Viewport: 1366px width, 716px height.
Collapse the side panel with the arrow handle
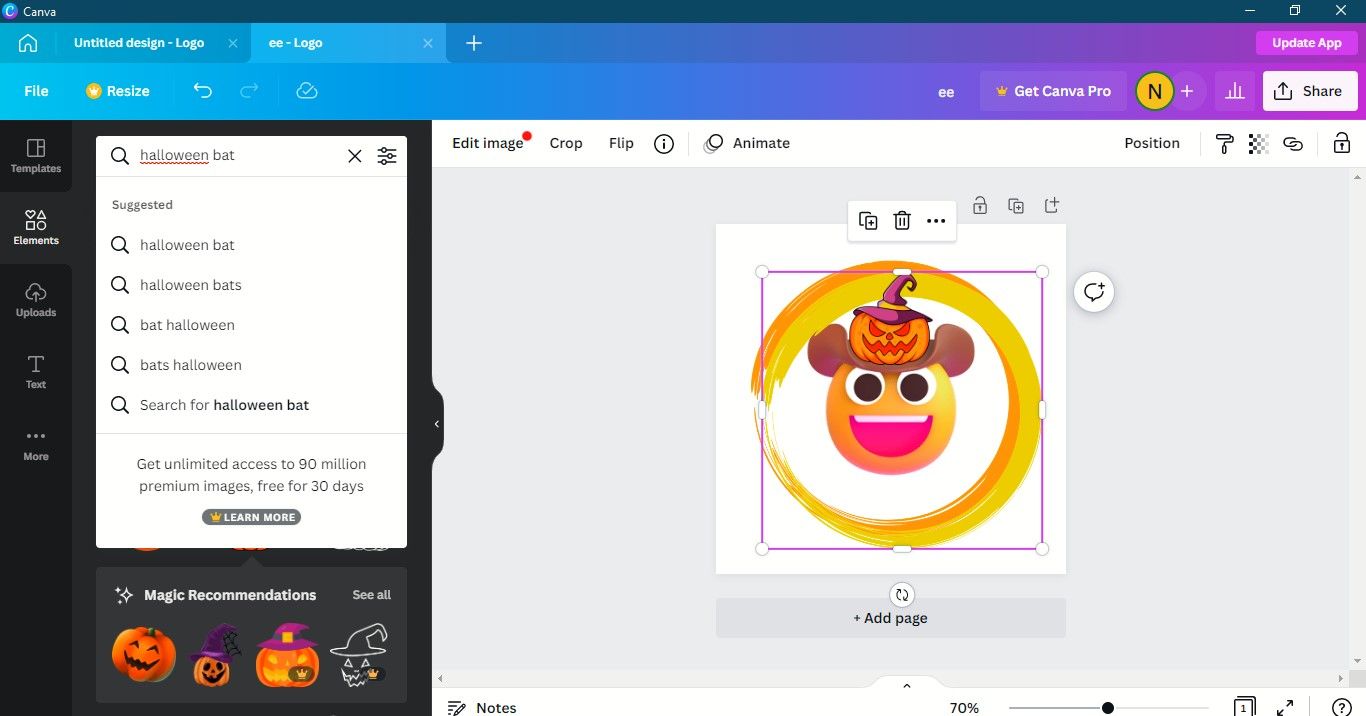pyautogui.click(x=437, y=424)
